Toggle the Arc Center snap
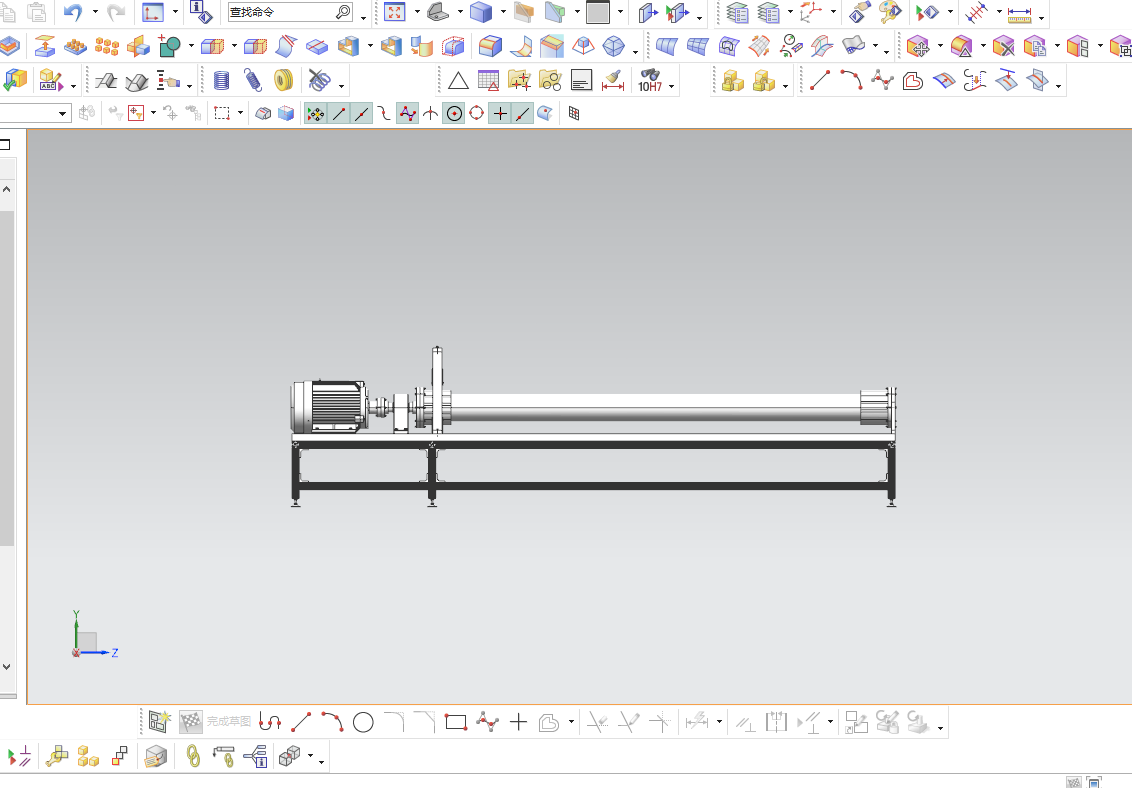 pos(453,113)
